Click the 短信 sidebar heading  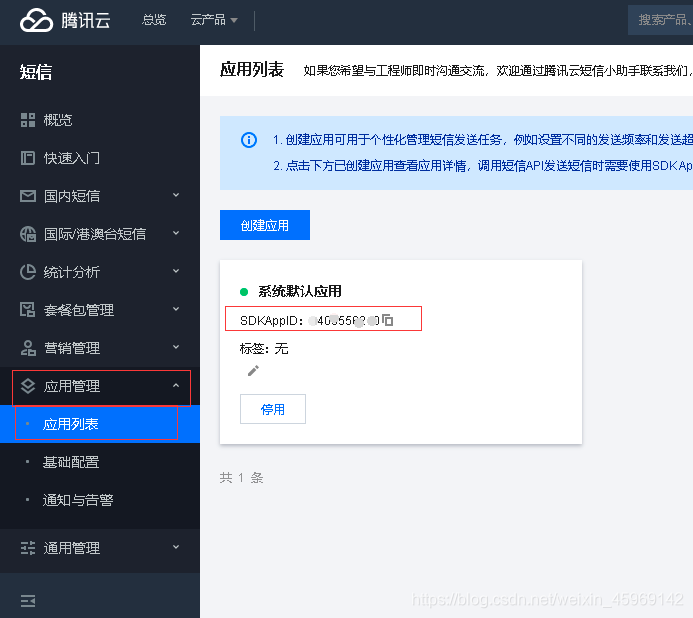(36, 72)
